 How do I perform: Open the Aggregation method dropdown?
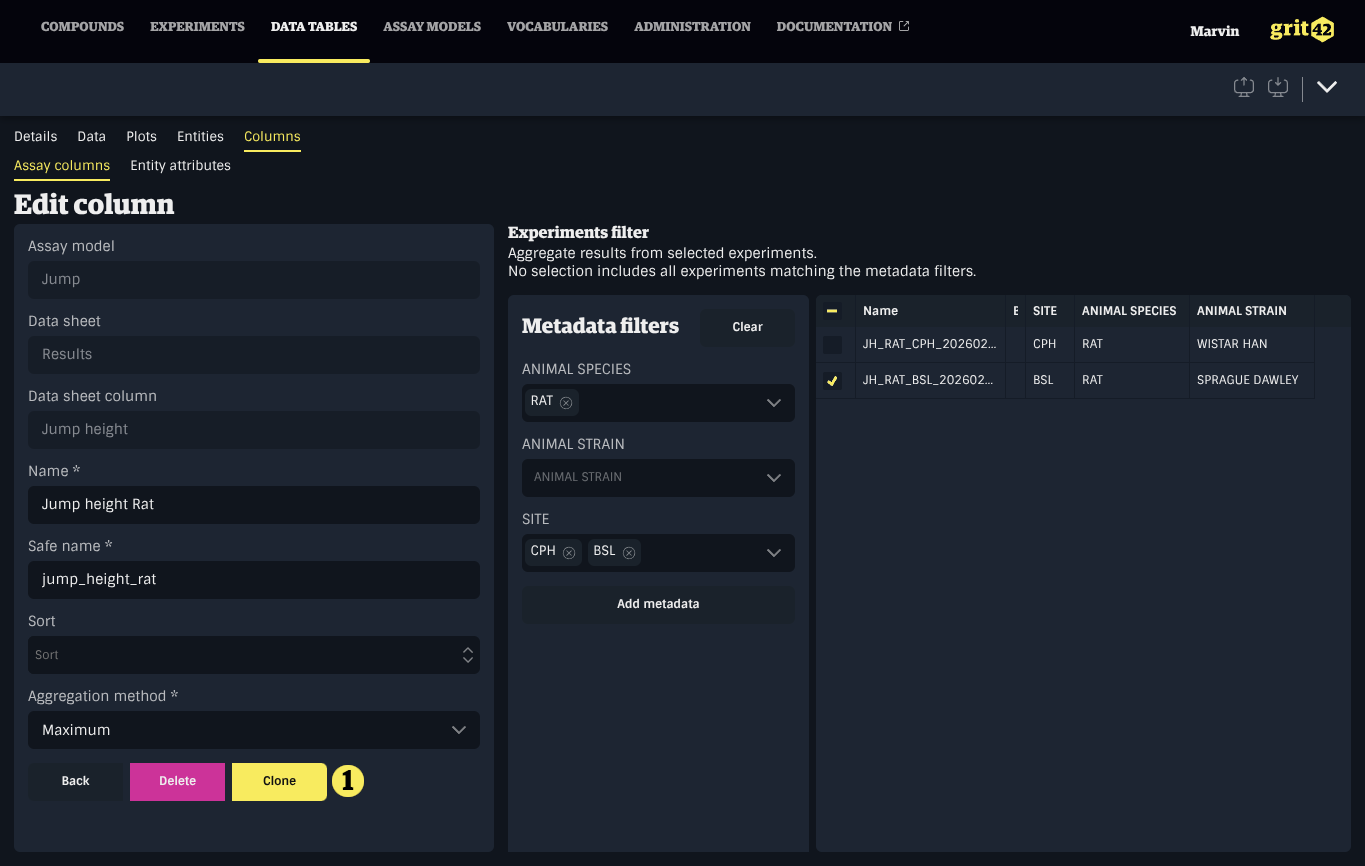[x=254, y=730]
